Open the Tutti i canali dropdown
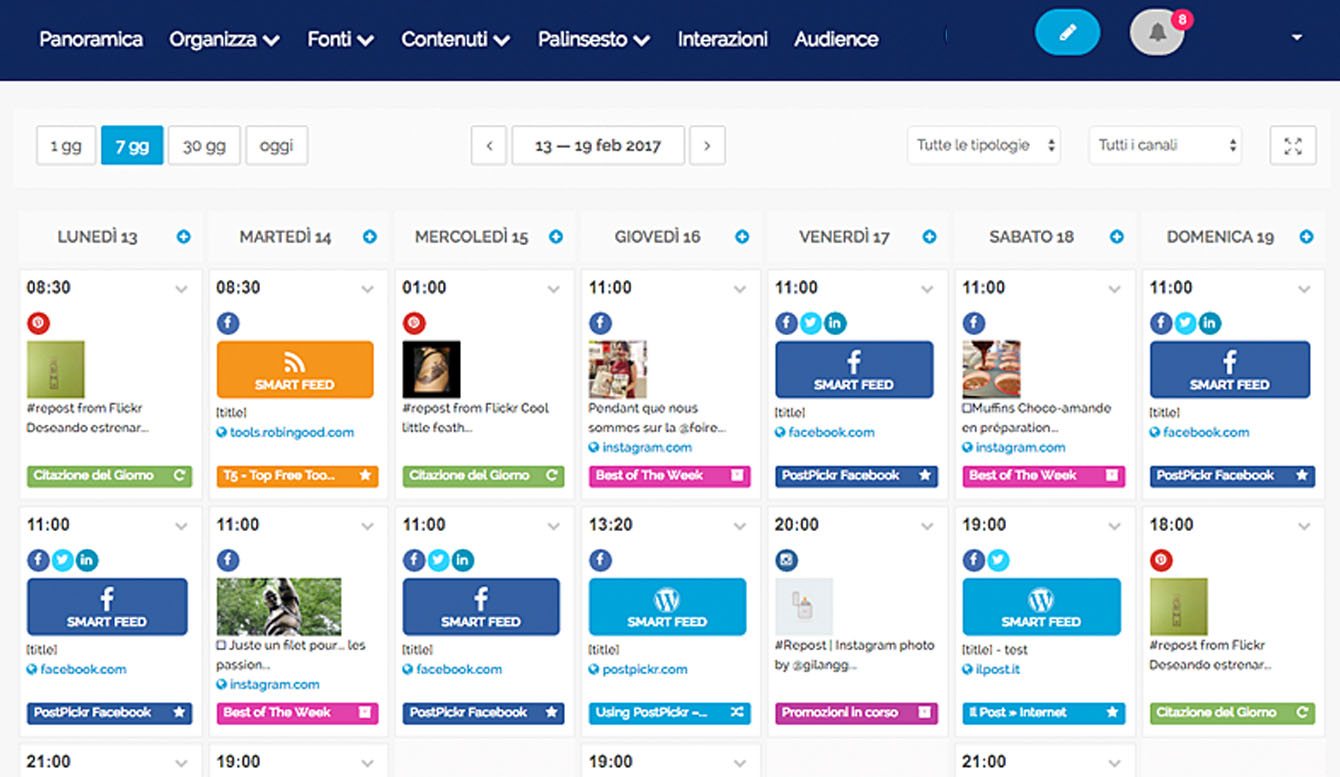Image resolution: width=1340 pixels, height=777 pixels. tap(1165, 146)
